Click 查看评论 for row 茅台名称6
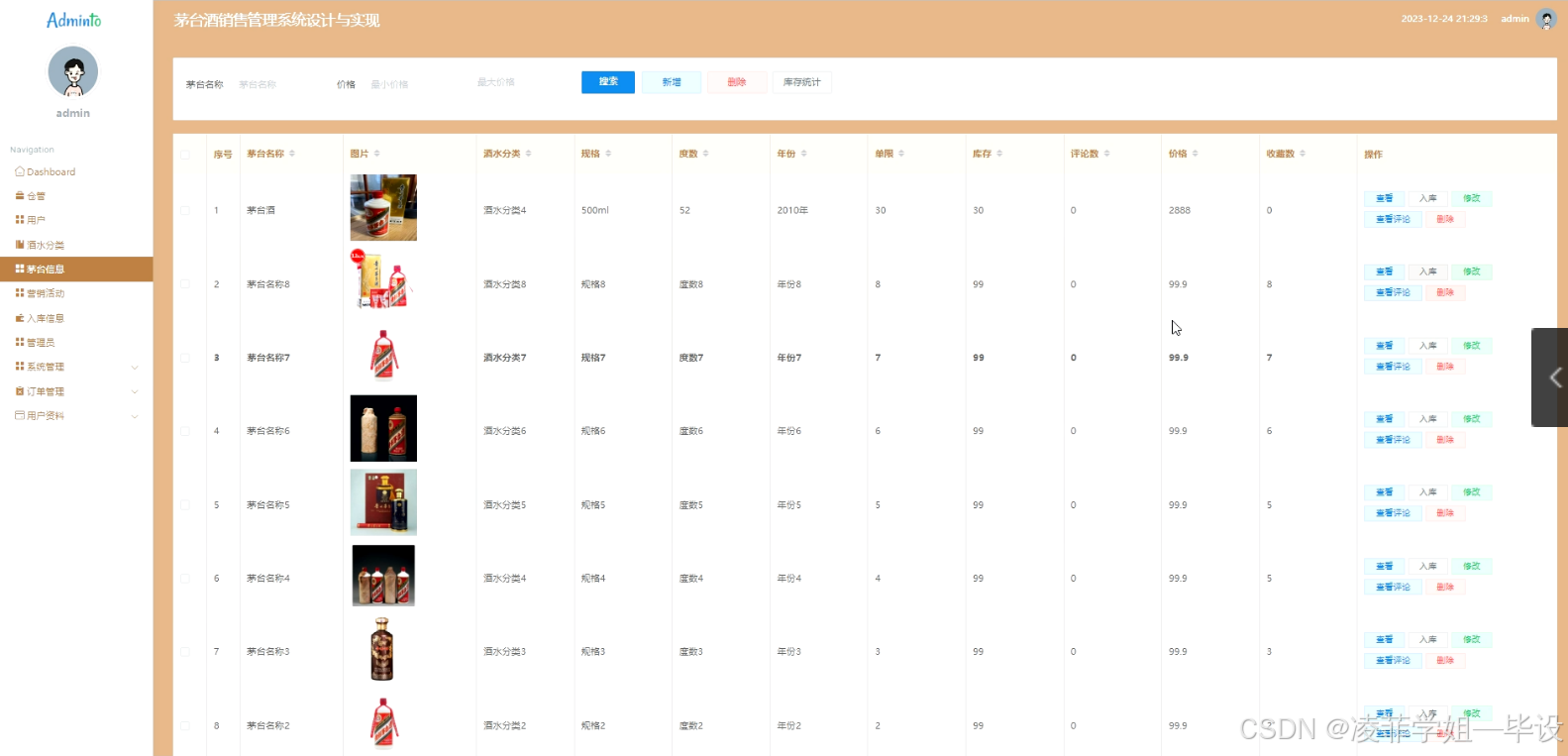The image size is (1568, 756). (1393, 440)
